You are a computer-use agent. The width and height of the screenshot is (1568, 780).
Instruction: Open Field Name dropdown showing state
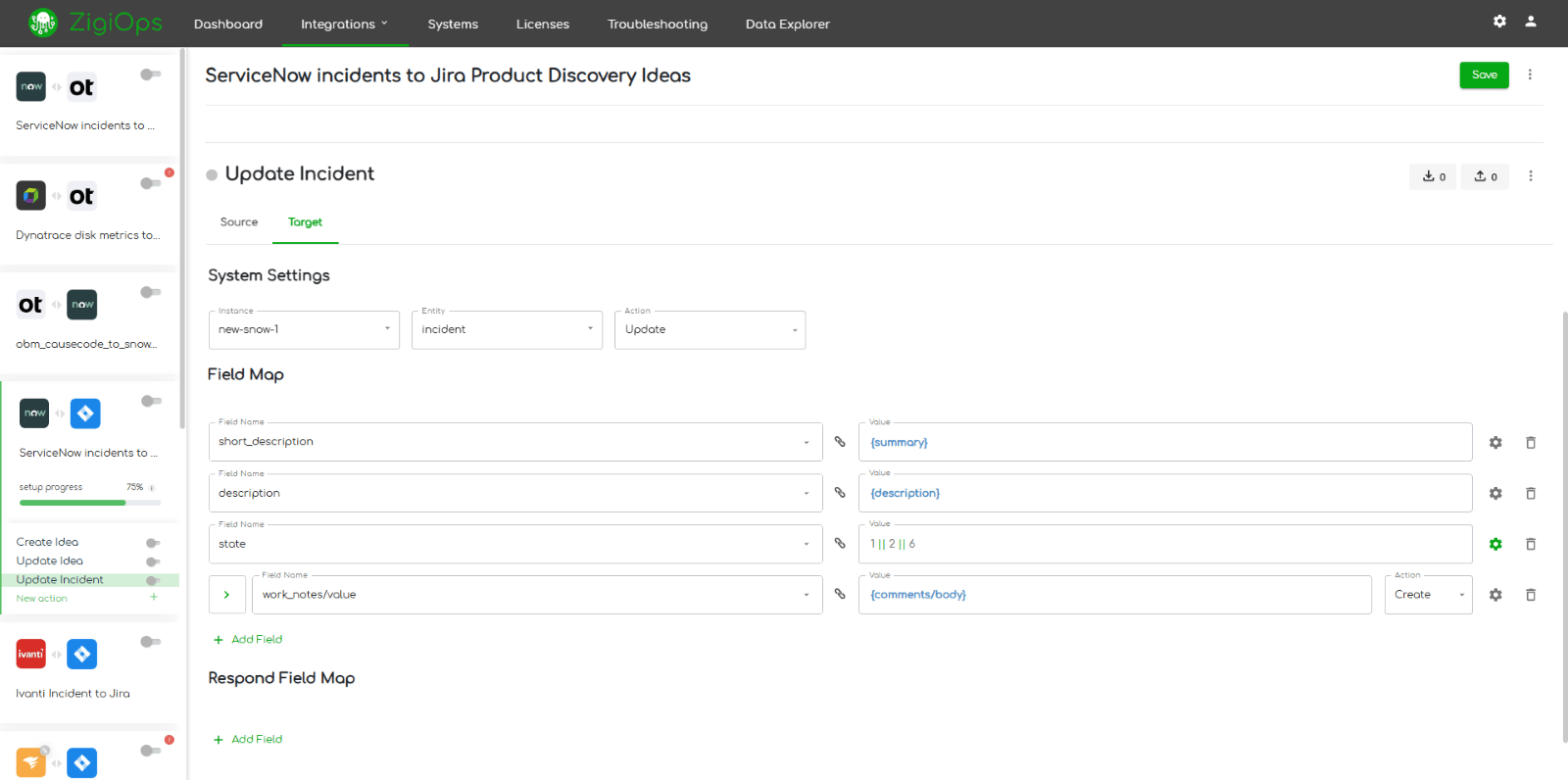point(515,544)
